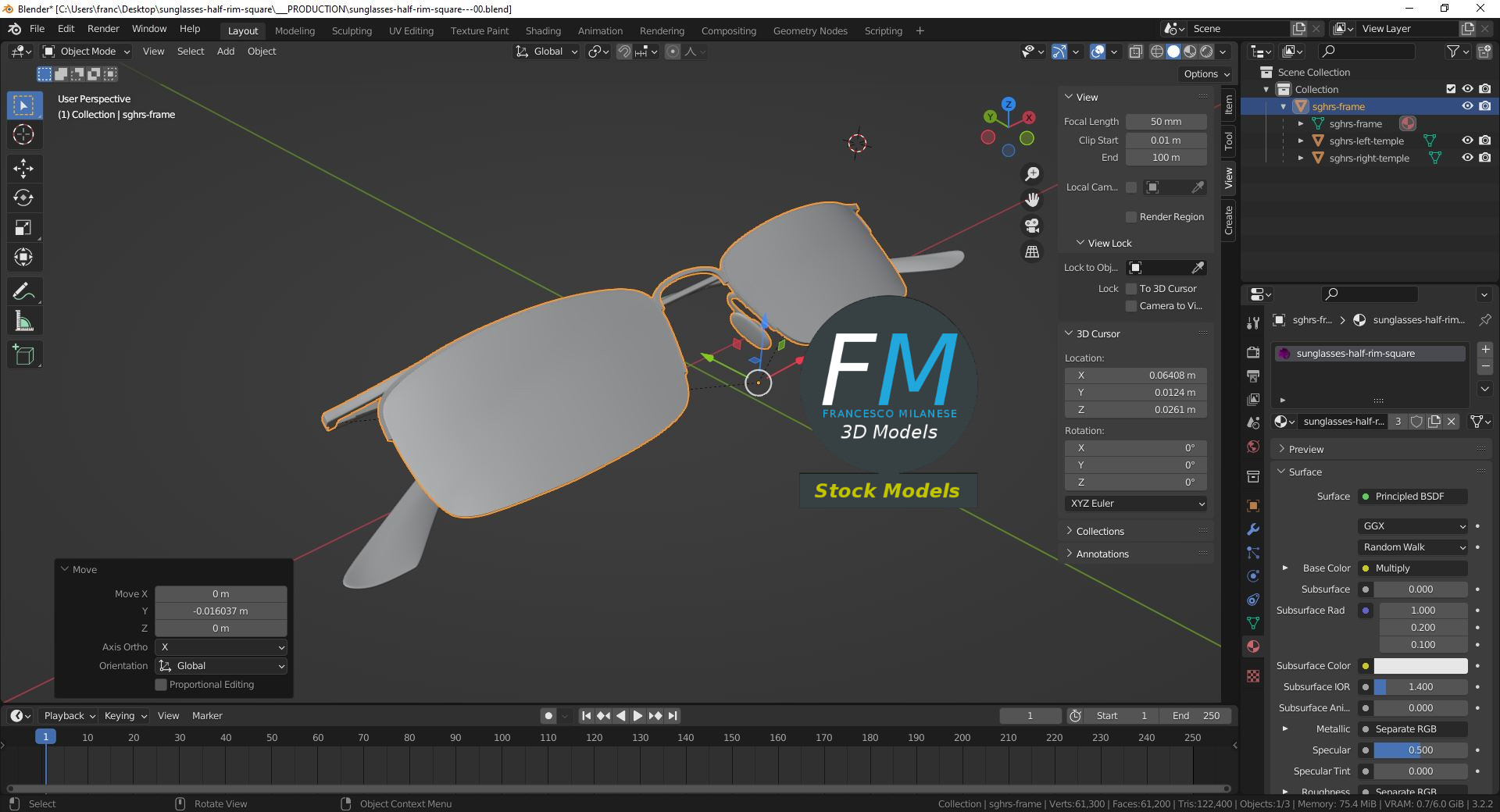
Task: Jump to the timeline end frame
Action: pos(673,715)
